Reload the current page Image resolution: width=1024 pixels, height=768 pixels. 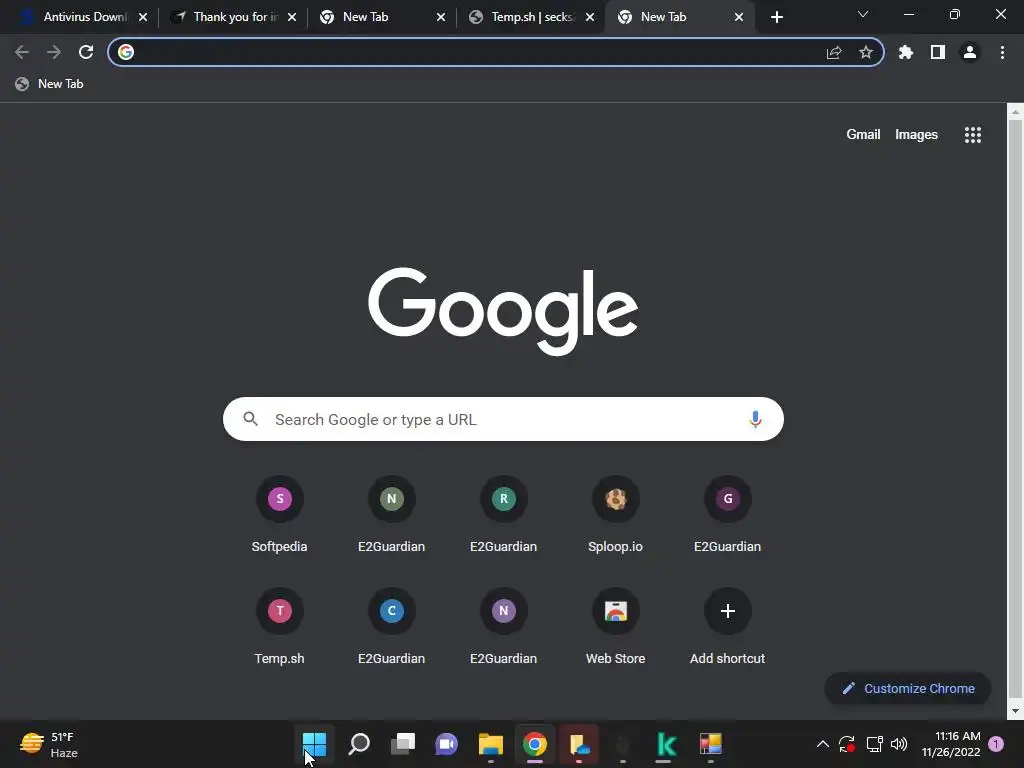click(86, 52)
